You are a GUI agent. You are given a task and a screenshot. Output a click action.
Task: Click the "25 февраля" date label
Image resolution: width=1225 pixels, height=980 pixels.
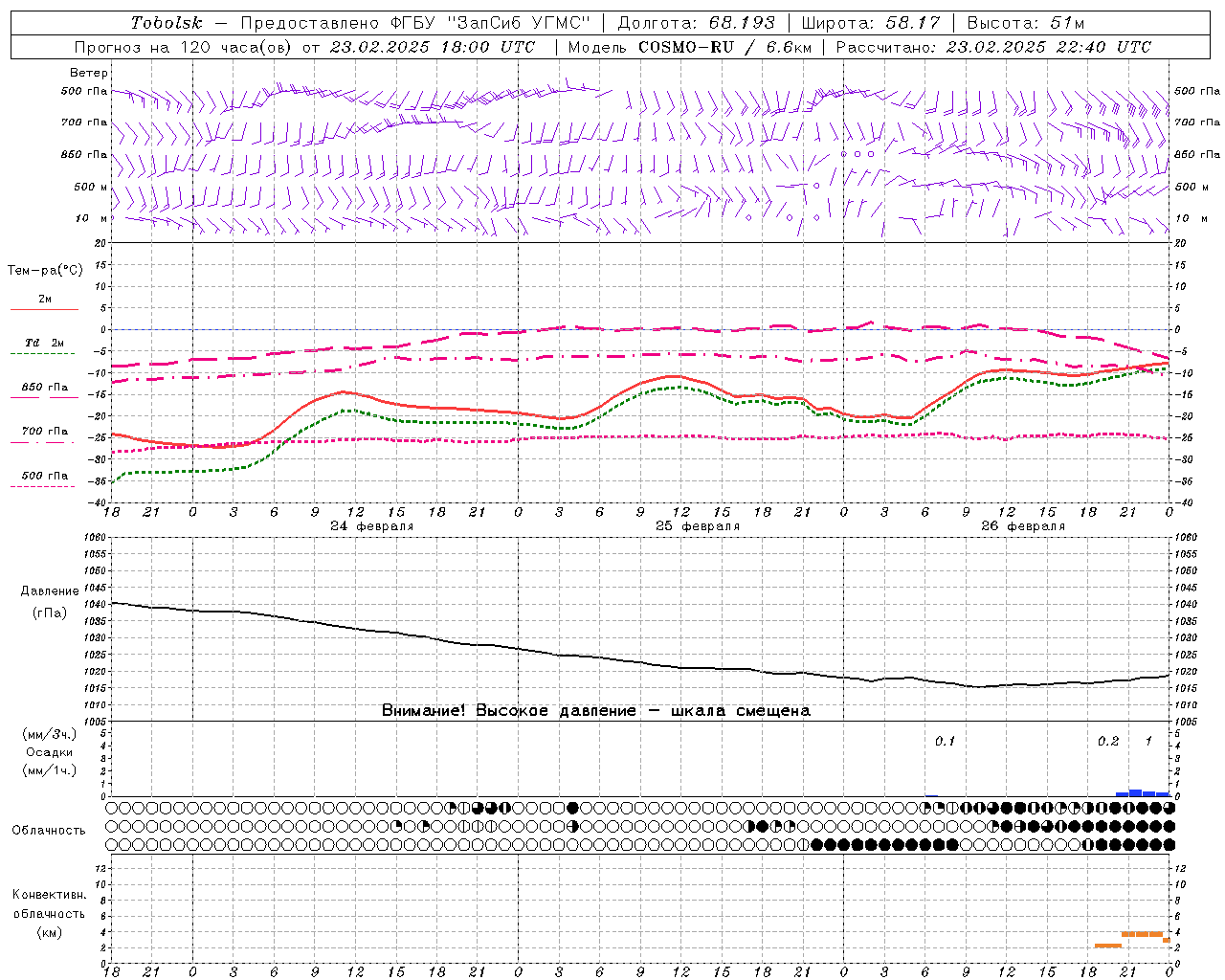tap(698, 526)
